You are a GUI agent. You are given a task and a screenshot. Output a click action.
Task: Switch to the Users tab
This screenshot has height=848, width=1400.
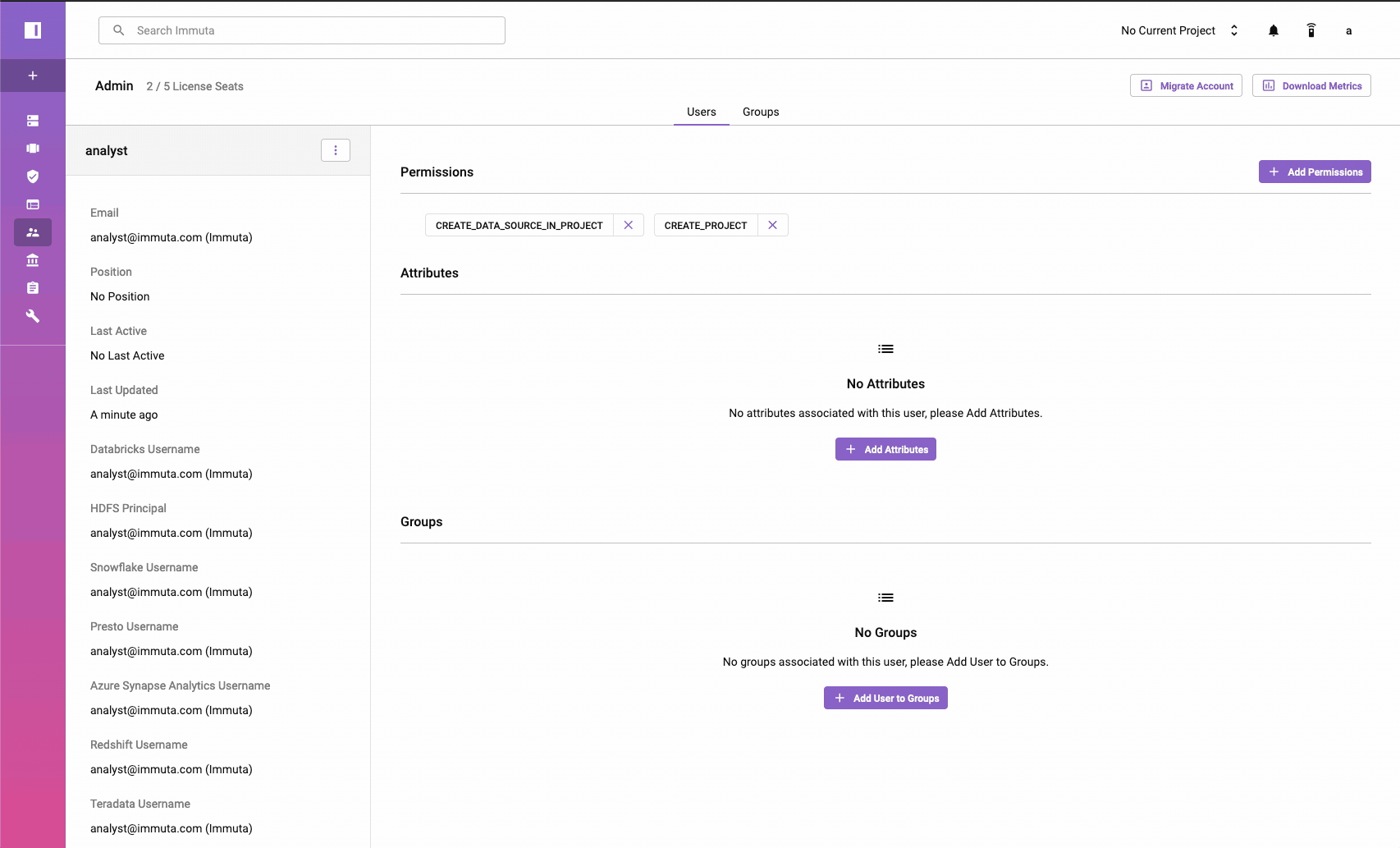[x=702, y=112]
